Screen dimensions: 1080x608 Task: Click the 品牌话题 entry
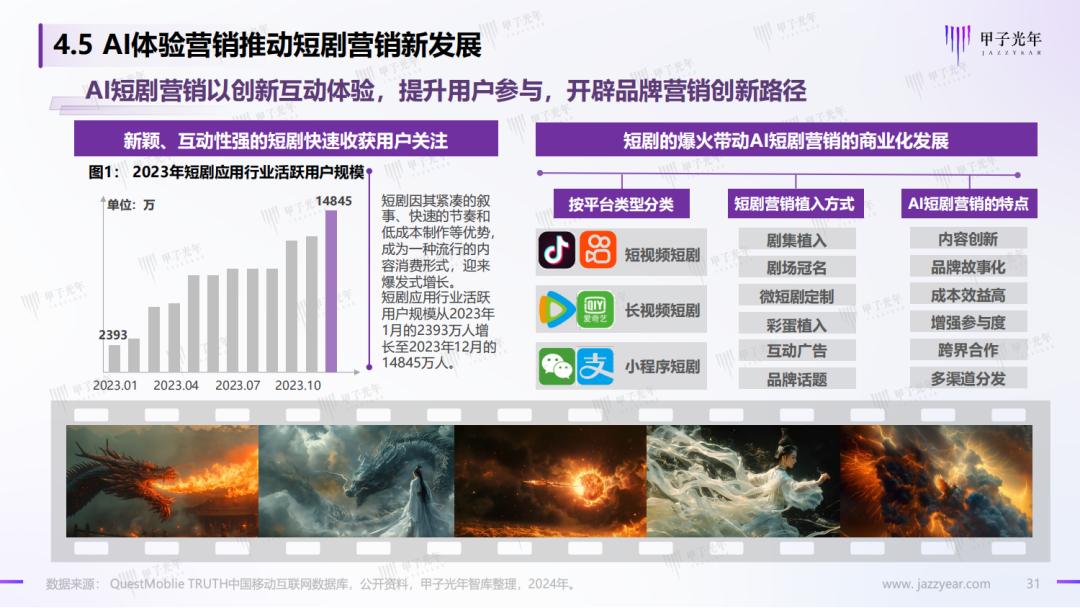coord(797,379)
